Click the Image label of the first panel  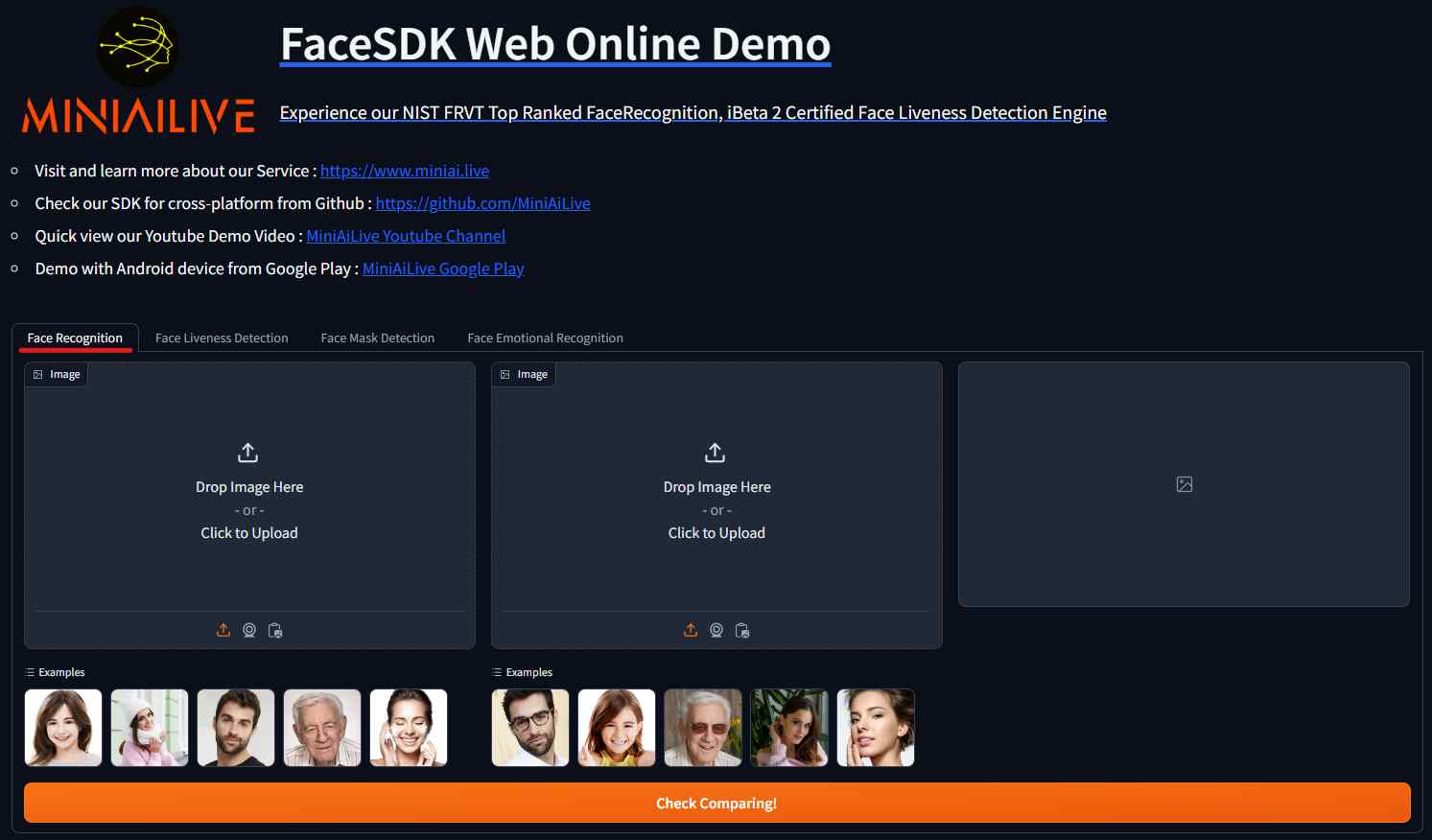57,374
